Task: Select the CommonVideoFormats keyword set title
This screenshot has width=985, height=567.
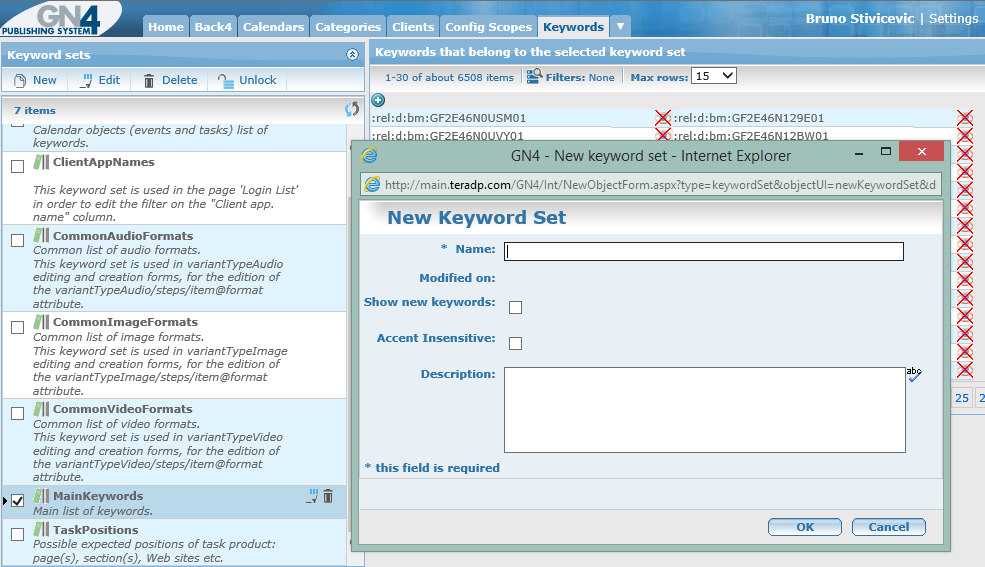Action: [x=122, y=409]
